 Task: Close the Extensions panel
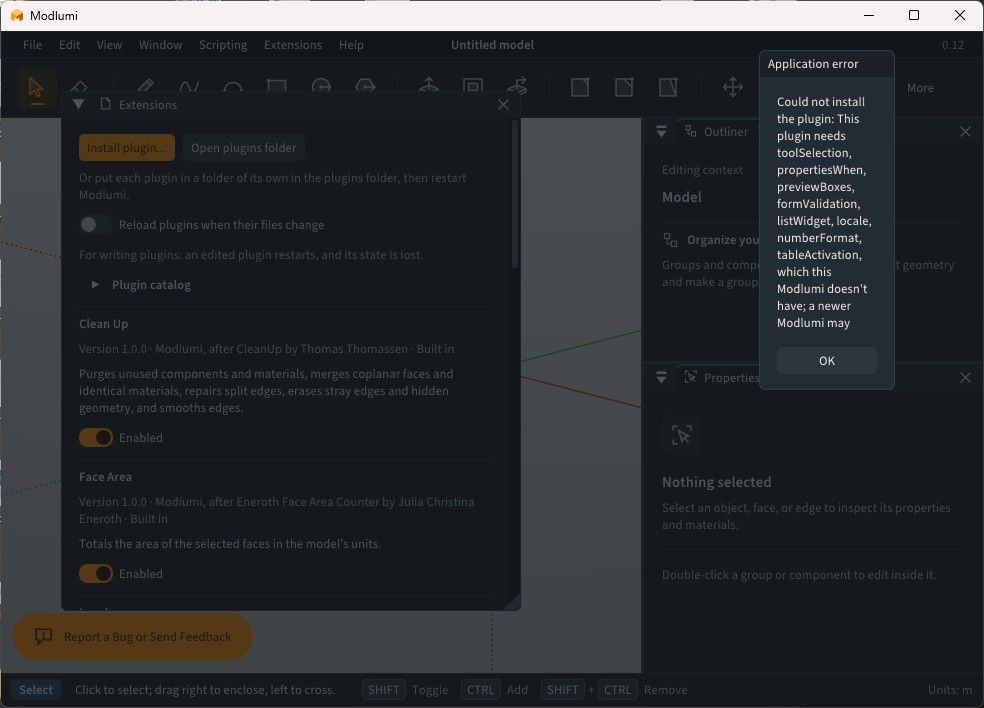(x=503, y=104)
